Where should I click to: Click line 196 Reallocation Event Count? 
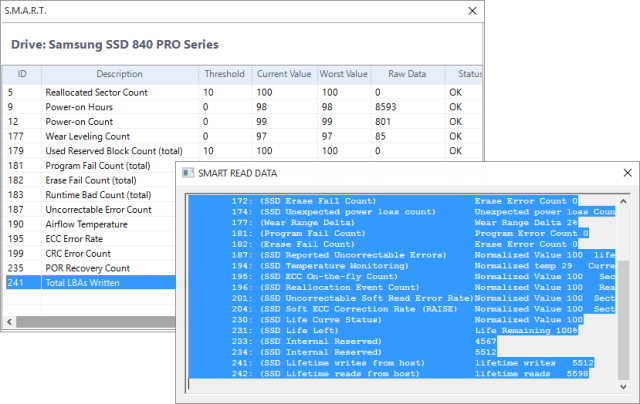click(423, 287)
